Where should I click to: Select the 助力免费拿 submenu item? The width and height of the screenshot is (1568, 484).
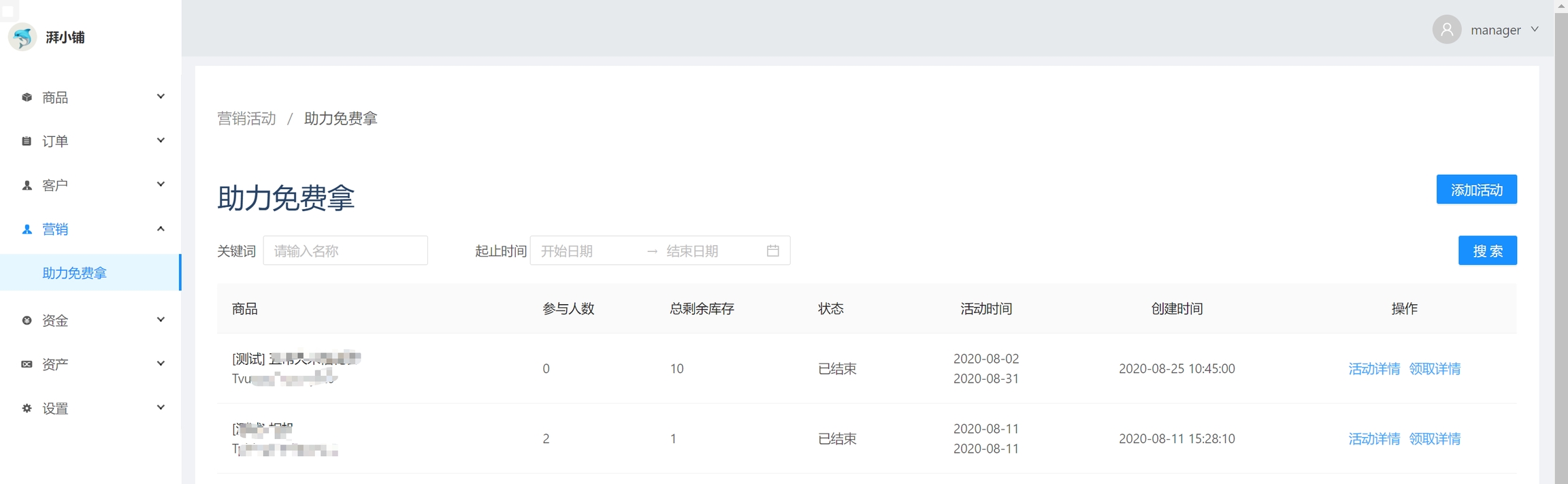coord(75,273)
